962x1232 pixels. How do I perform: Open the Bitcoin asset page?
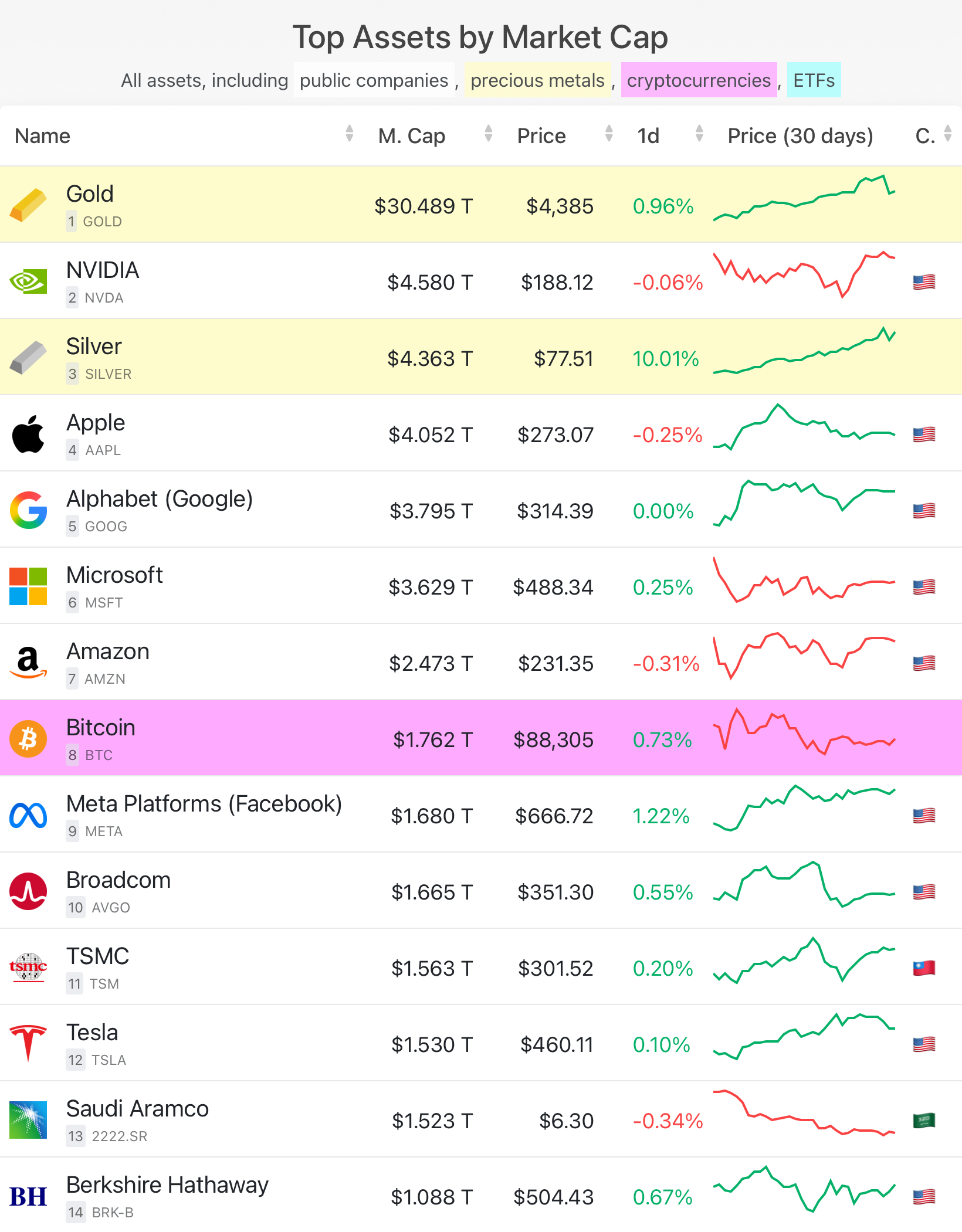[101, 728]
